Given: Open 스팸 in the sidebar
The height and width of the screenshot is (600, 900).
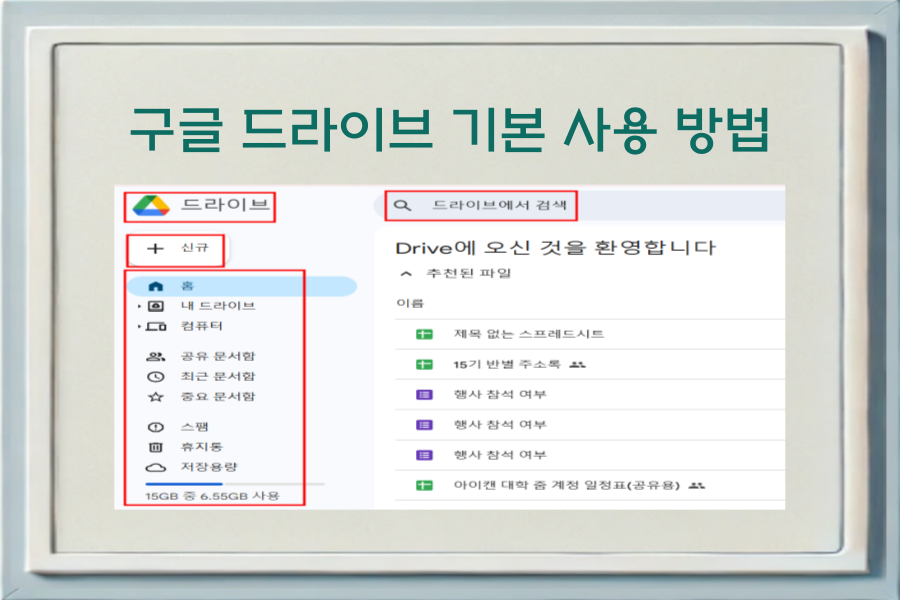Looking at the screenshot, I should tap(195, 427).
